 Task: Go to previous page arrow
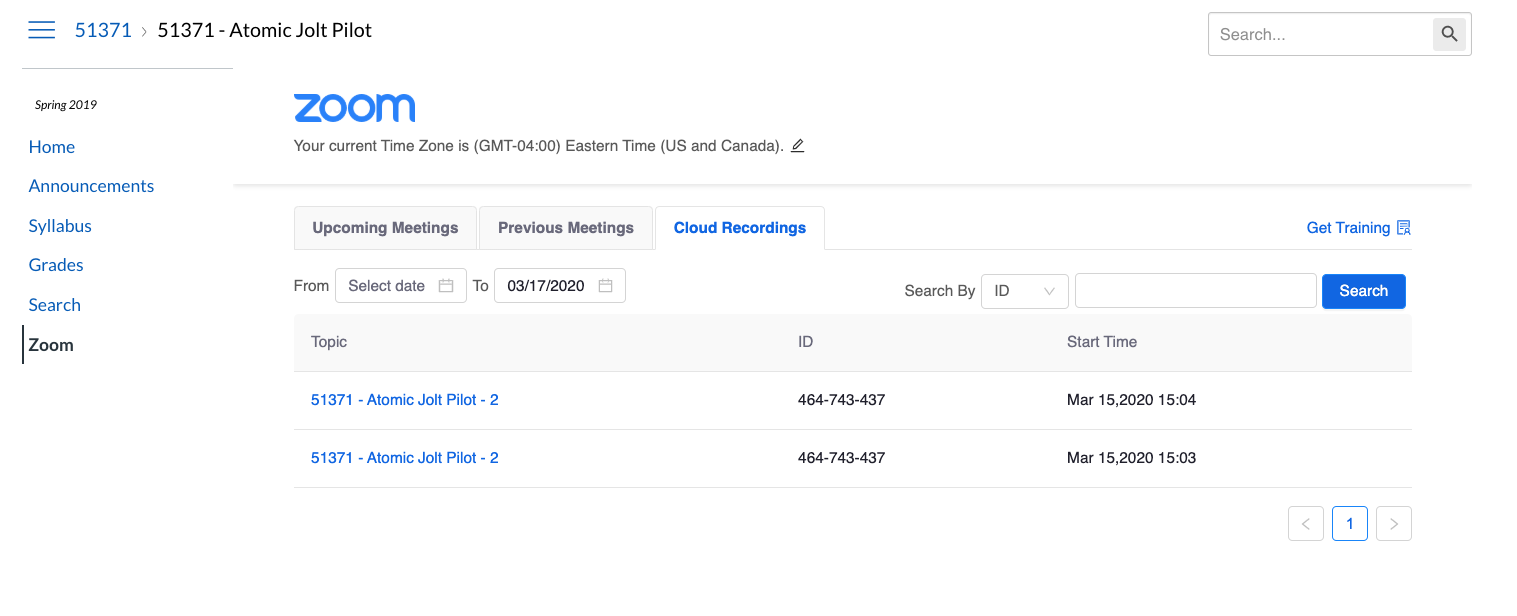click(x=1306, y=523)
